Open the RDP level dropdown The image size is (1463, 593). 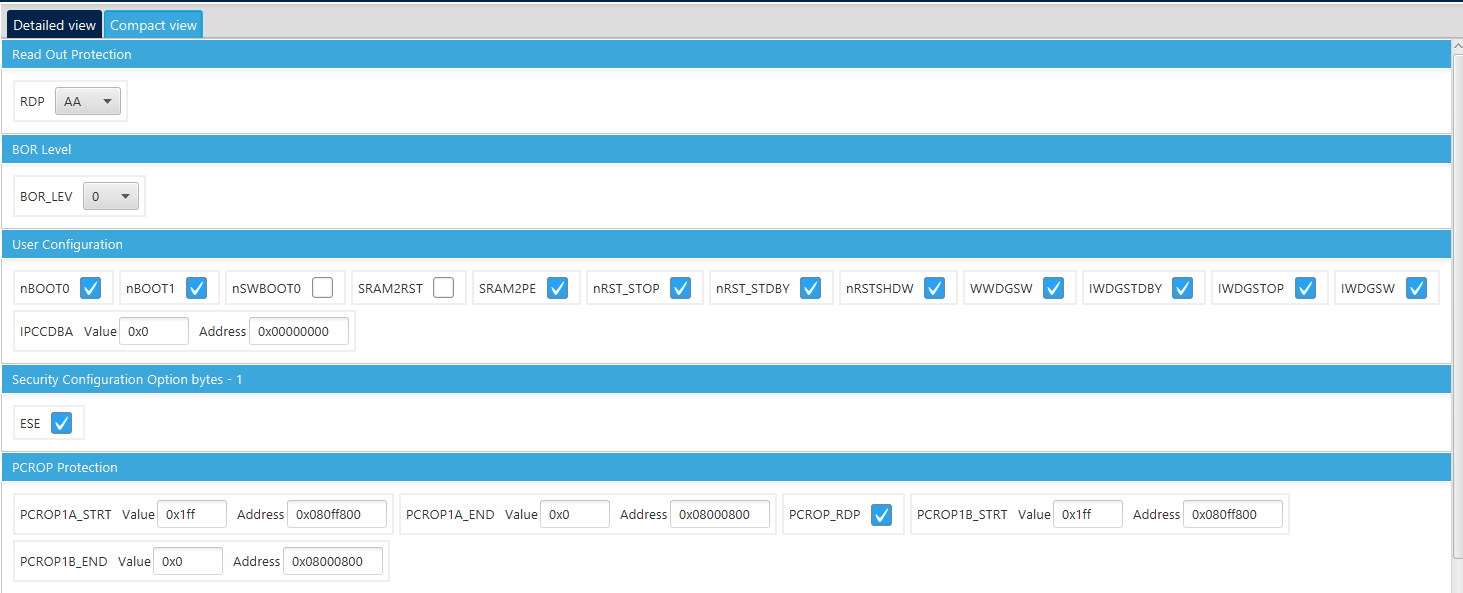[x=88, y=100]
